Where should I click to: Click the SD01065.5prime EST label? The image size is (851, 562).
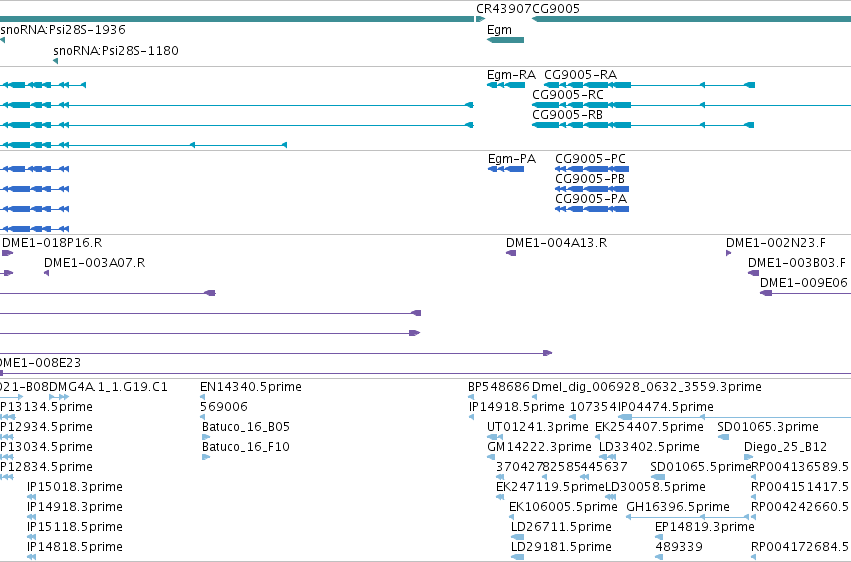[x=700, y=467]
